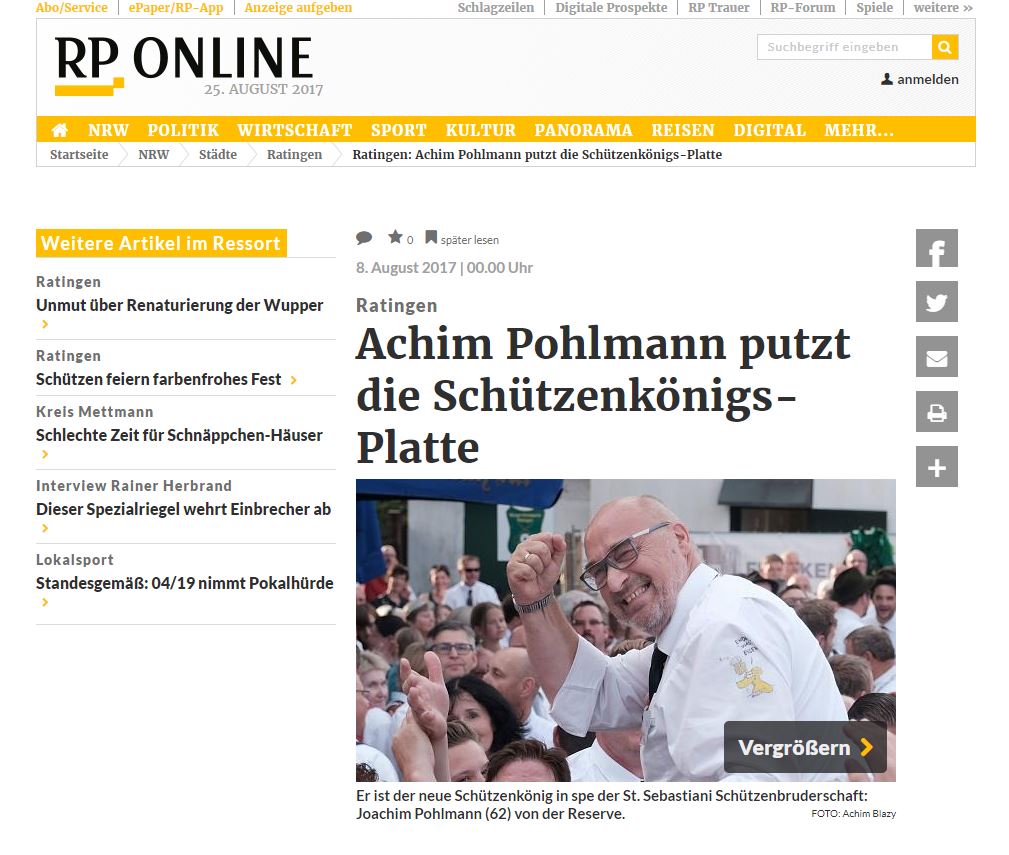Open the SPORT navigation section
Viewport: 1009px width, 855px height.
click(x=398, y=130)
